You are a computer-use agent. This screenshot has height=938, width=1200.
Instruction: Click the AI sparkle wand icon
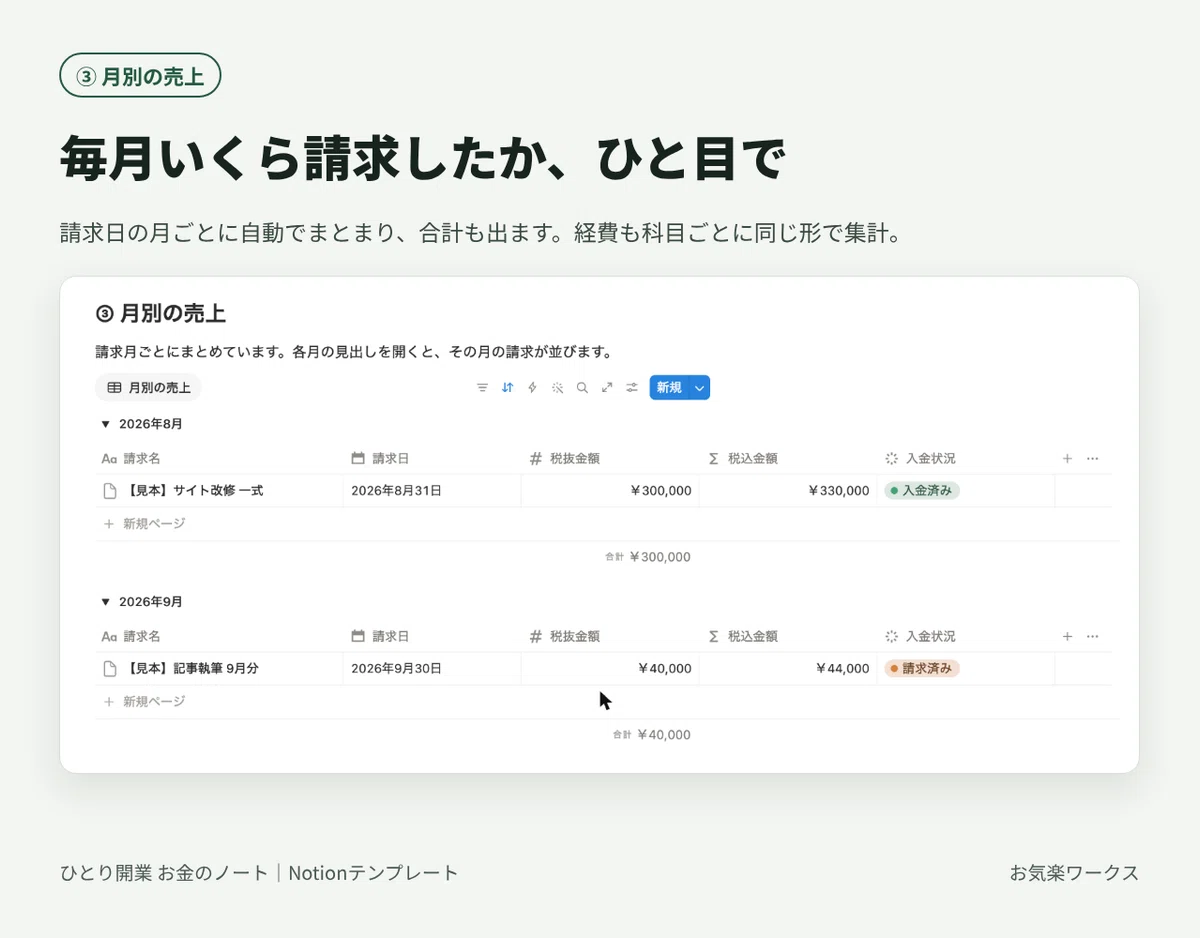tap(557, 387)
